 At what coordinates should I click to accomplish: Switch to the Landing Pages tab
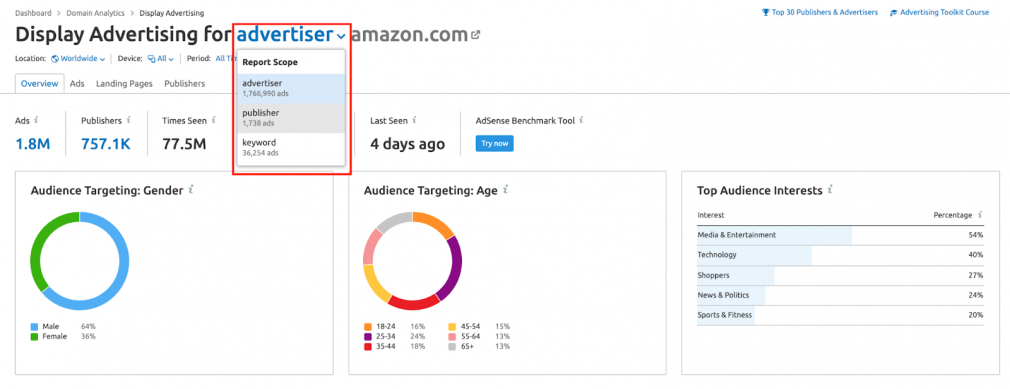tap(124, 84)
